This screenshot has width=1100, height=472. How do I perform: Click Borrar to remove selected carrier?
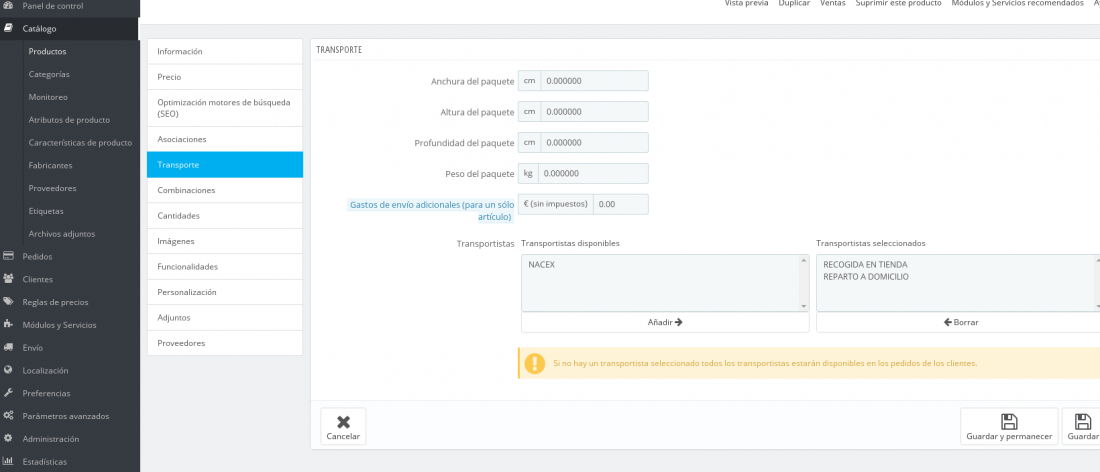pyautogui.click(x=959, y=323)
